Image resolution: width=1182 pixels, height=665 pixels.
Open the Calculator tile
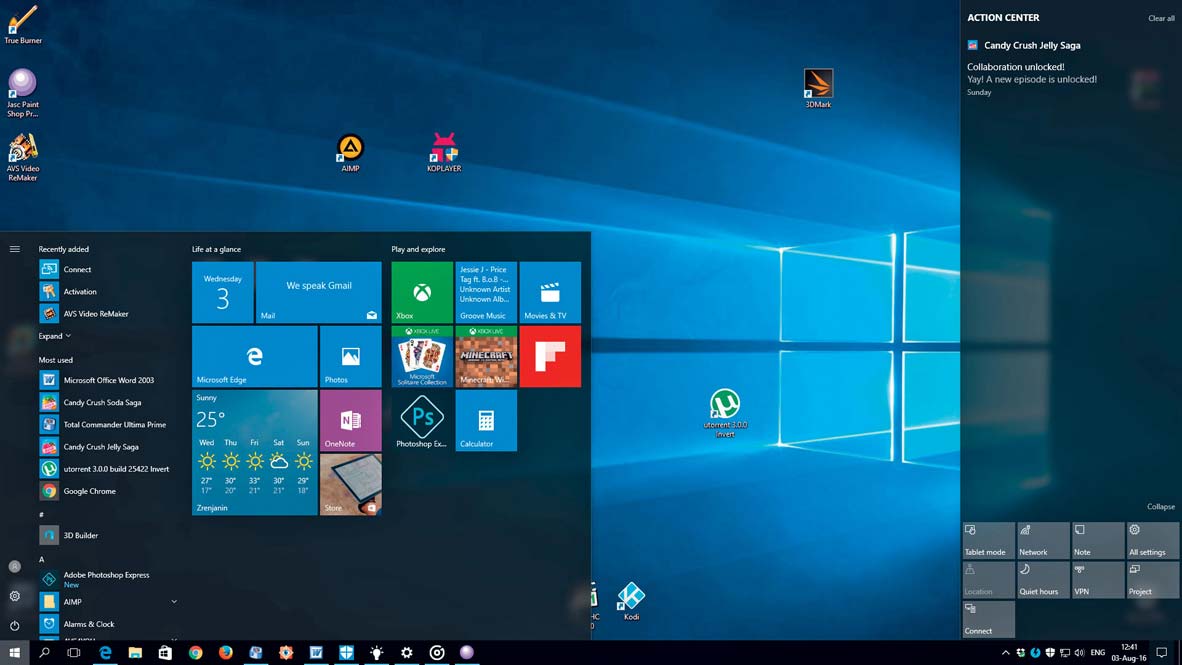(x=486, y=421)
